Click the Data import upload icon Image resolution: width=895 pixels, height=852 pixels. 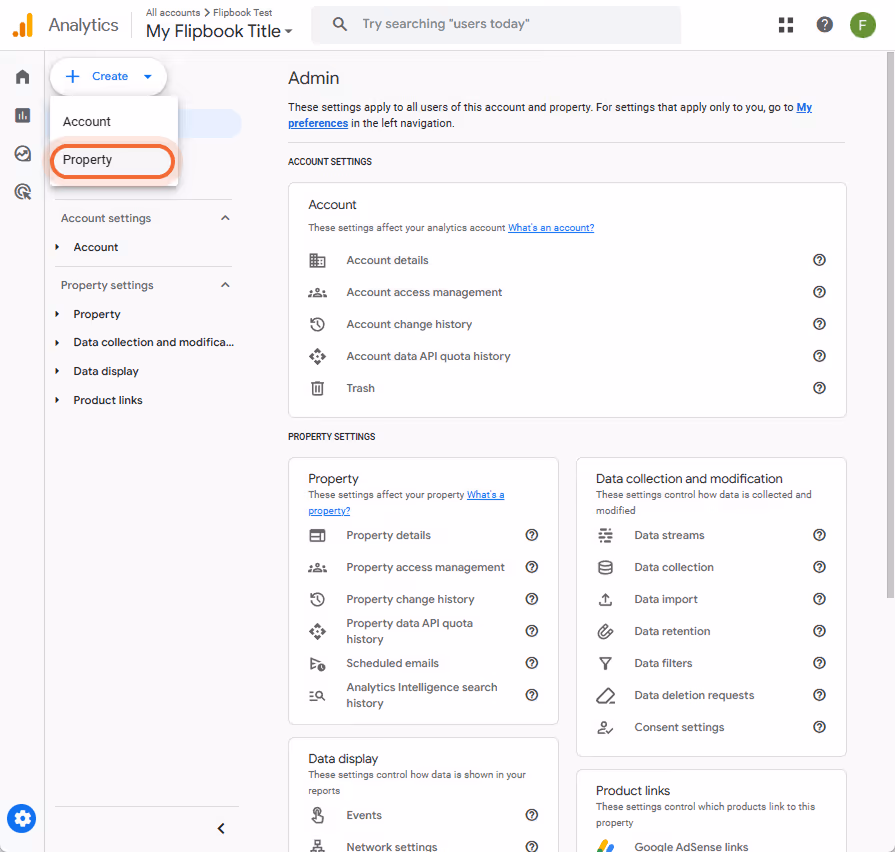click(x=605, y=599)
